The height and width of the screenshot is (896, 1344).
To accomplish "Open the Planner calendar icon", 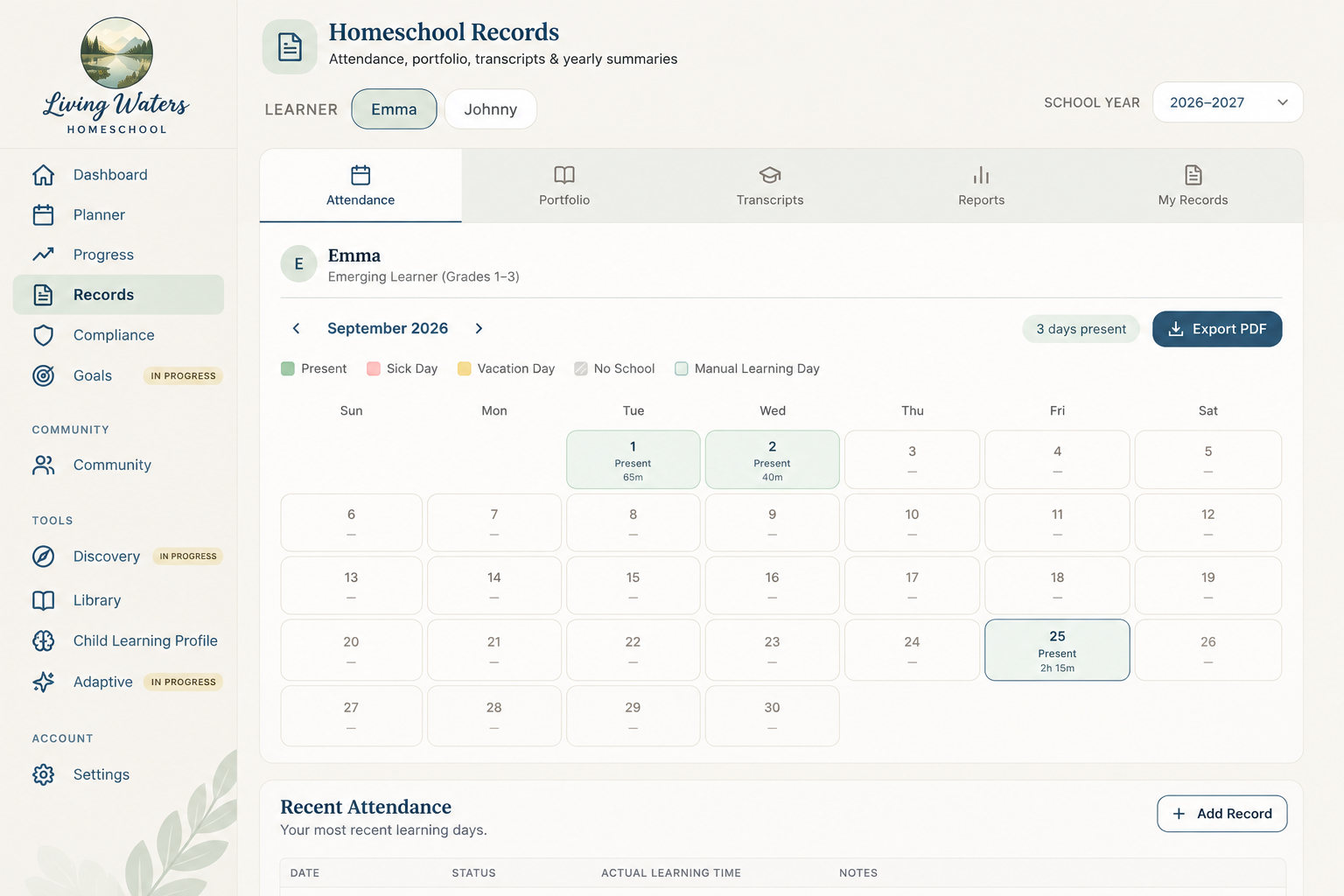I will [43, 215].
